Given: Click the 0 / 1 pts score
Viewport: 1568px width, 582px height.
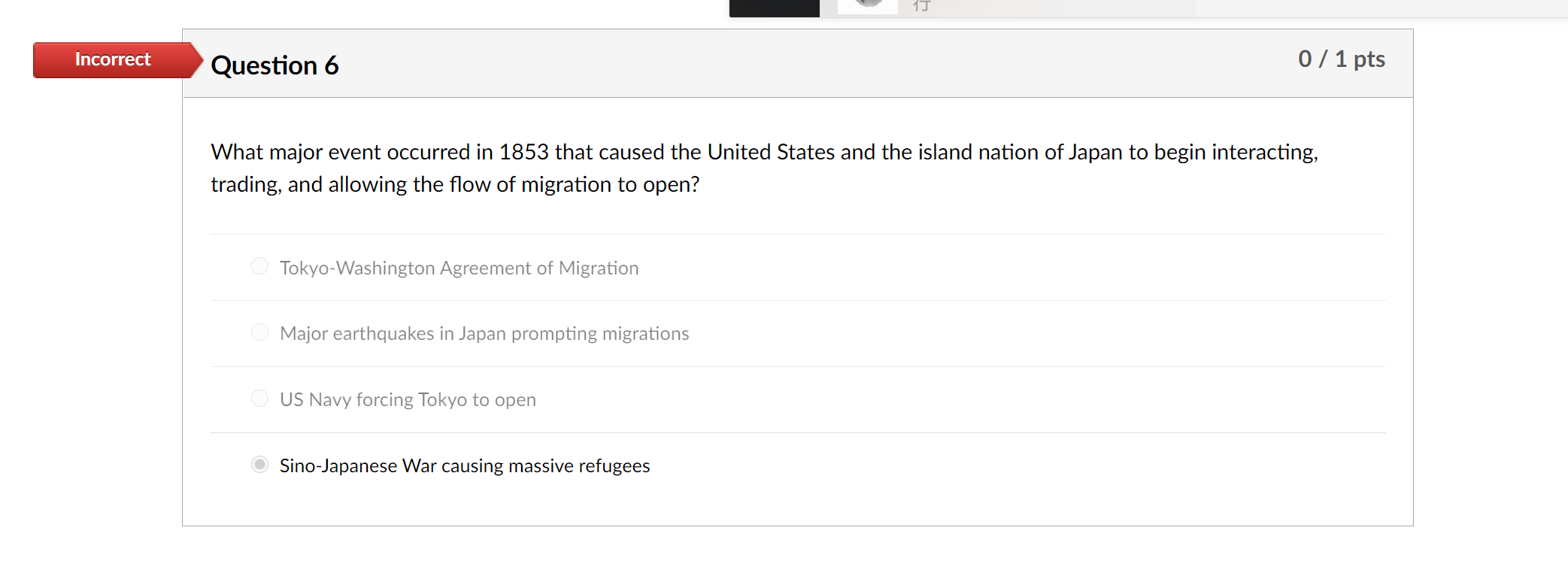Looking at the screenshot, I should pos(1341,59).
